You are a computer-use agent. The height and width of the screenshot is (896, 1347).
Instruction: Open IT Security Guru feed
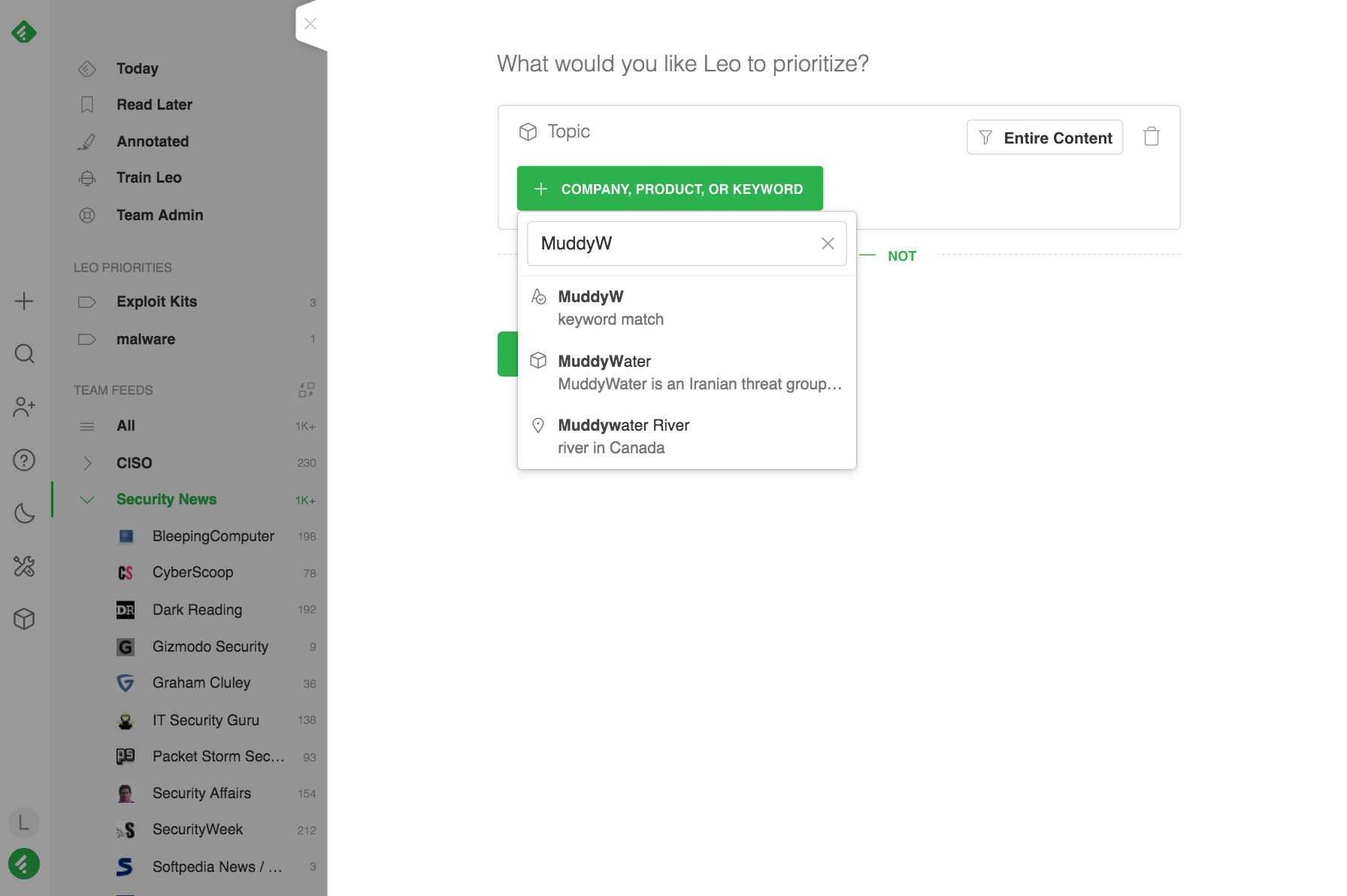coord(206,720)
